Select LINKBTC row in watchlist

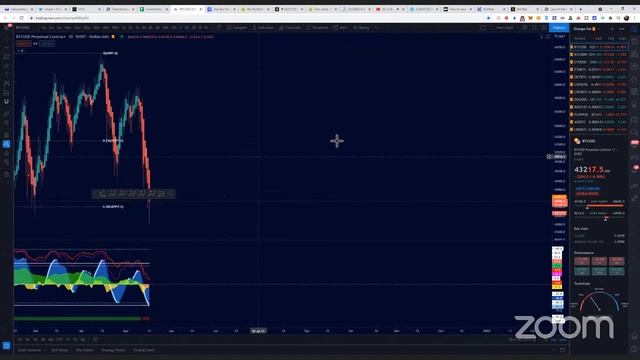(599, 129)
